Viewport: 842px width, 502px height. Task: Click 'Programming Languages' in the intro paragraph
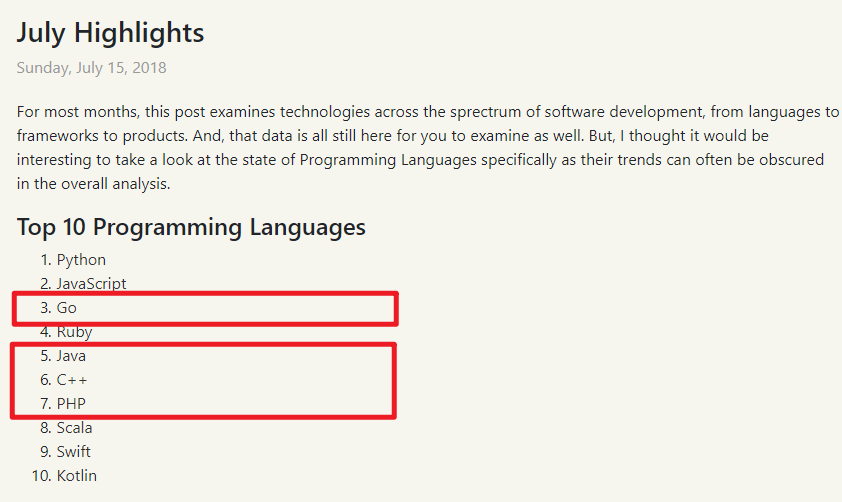(388, 160)
